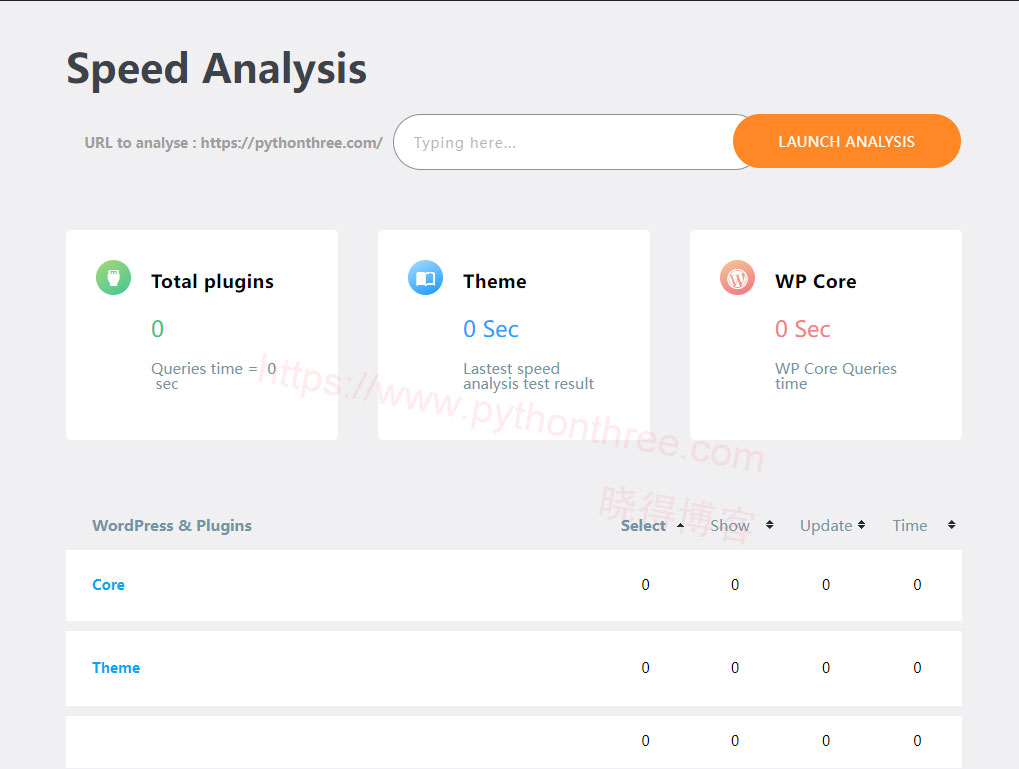Click Theme row's Time value 0

pos(917,668)
